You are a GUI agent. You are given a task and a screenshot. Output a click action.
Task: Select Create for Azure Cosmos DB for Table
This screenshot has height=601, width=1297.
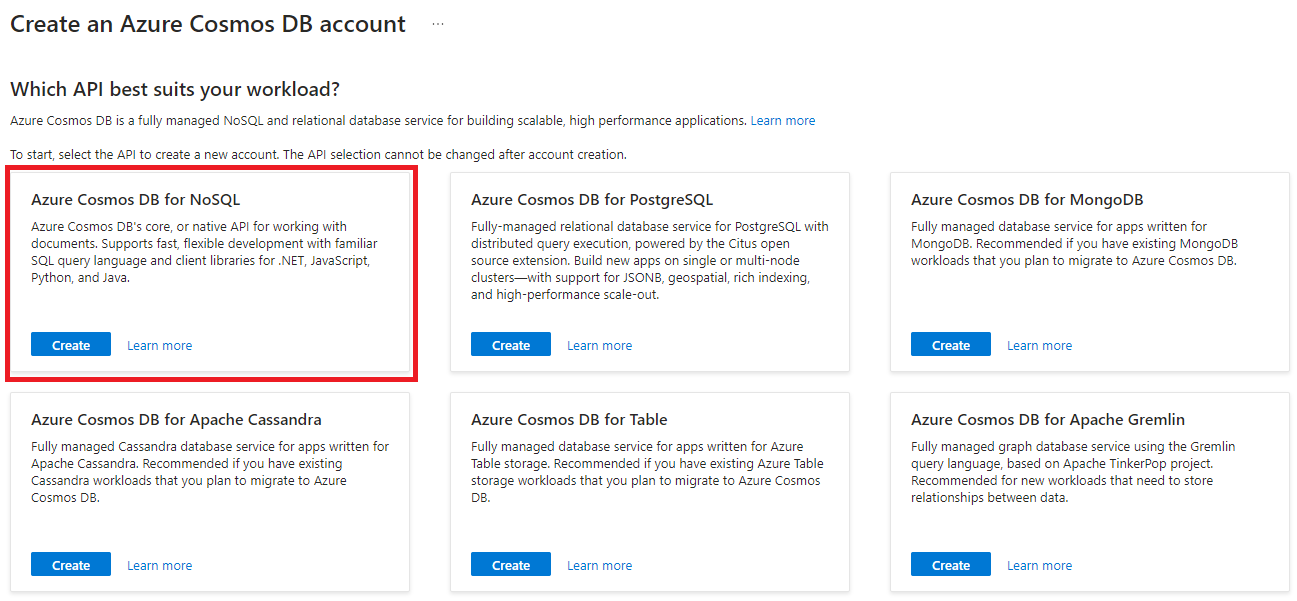511,565
